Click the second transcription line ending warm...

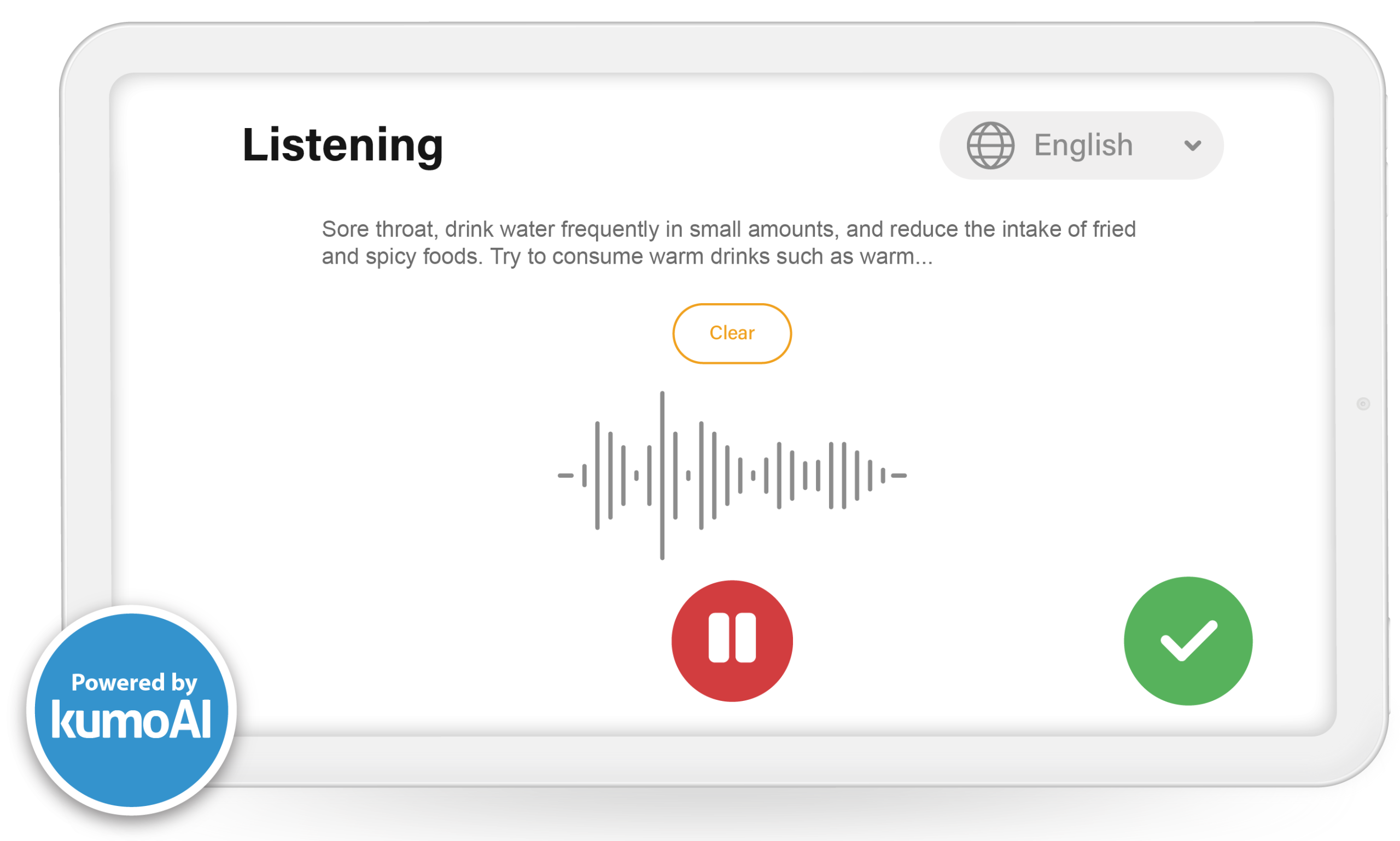click(627, 257)
